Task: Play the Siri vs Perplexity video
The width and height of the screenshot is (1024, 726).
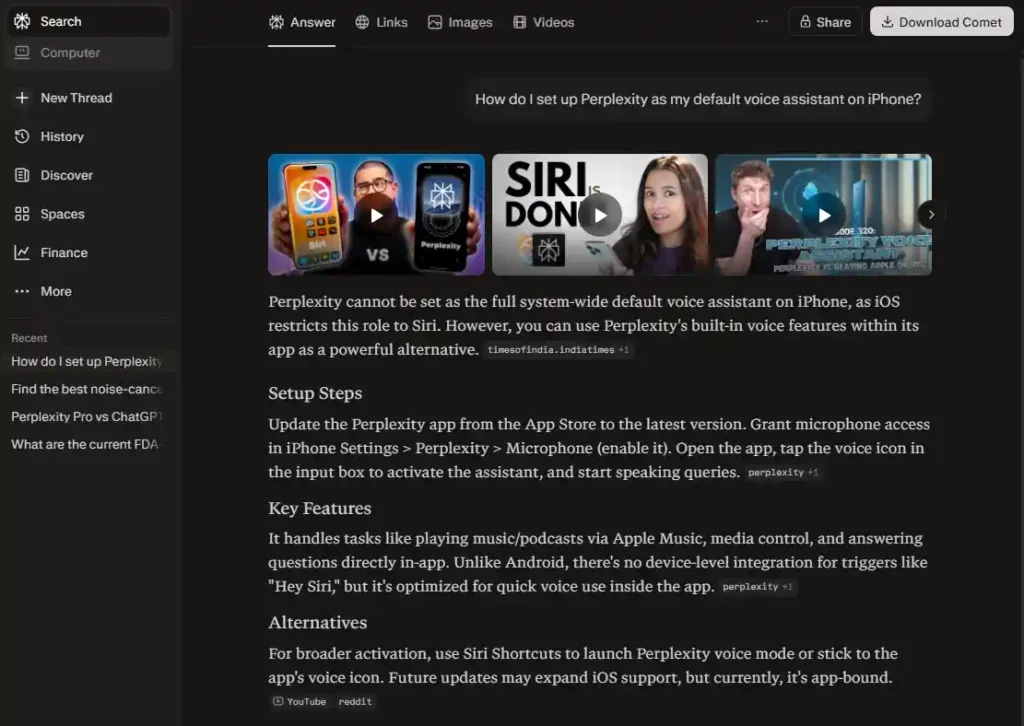Action: [x=376, y=214]
